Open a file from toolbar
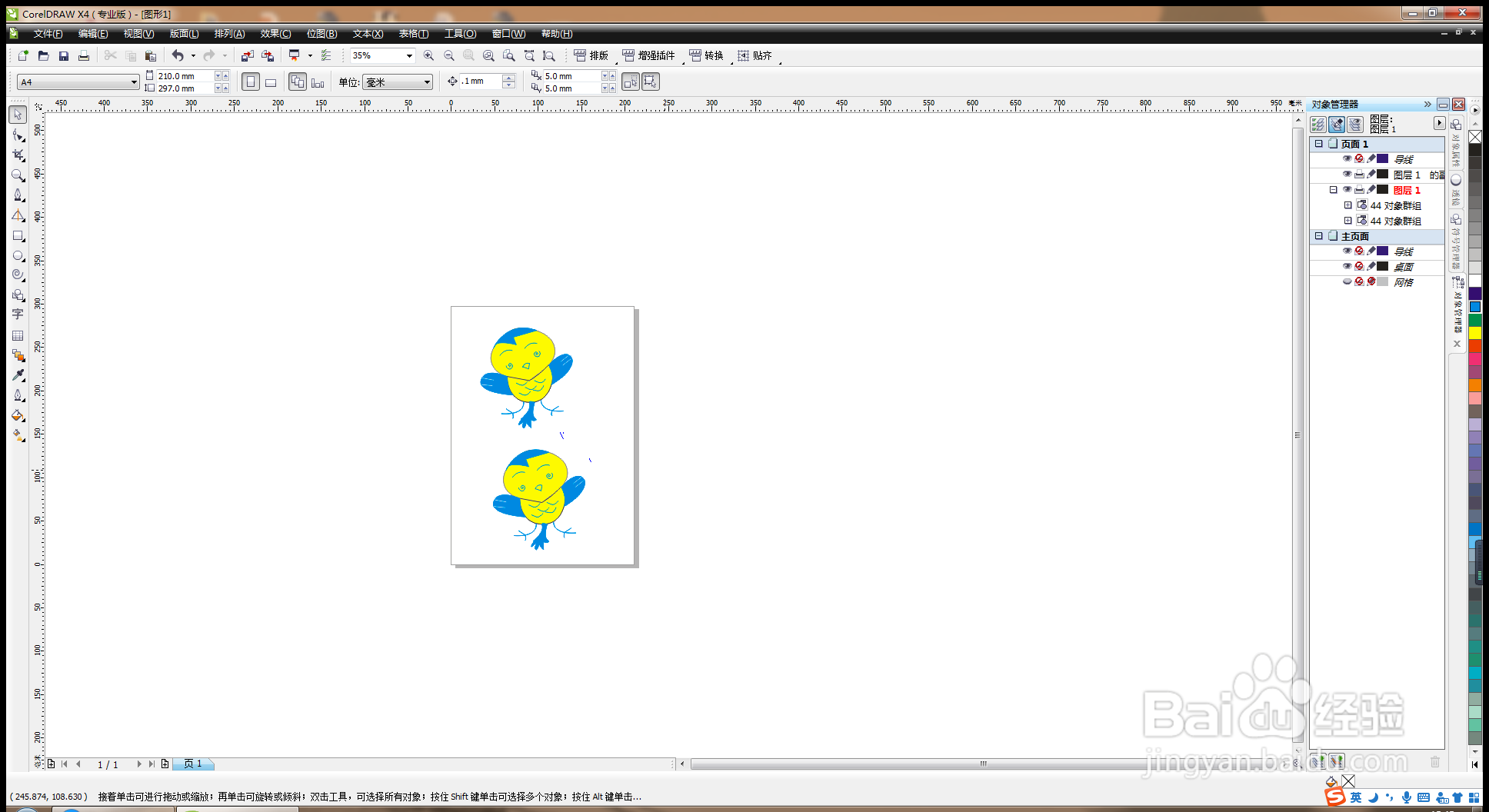 43,55
